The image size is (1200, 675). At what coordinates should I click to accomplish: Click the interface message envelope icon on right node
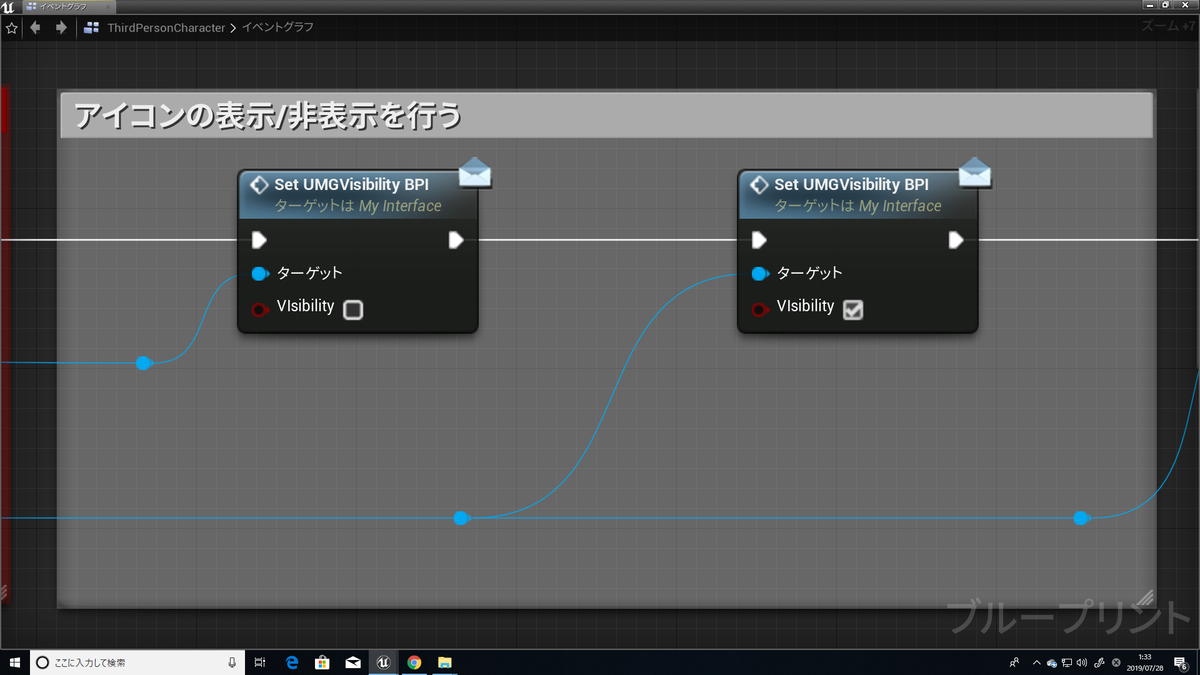[975, 172]
